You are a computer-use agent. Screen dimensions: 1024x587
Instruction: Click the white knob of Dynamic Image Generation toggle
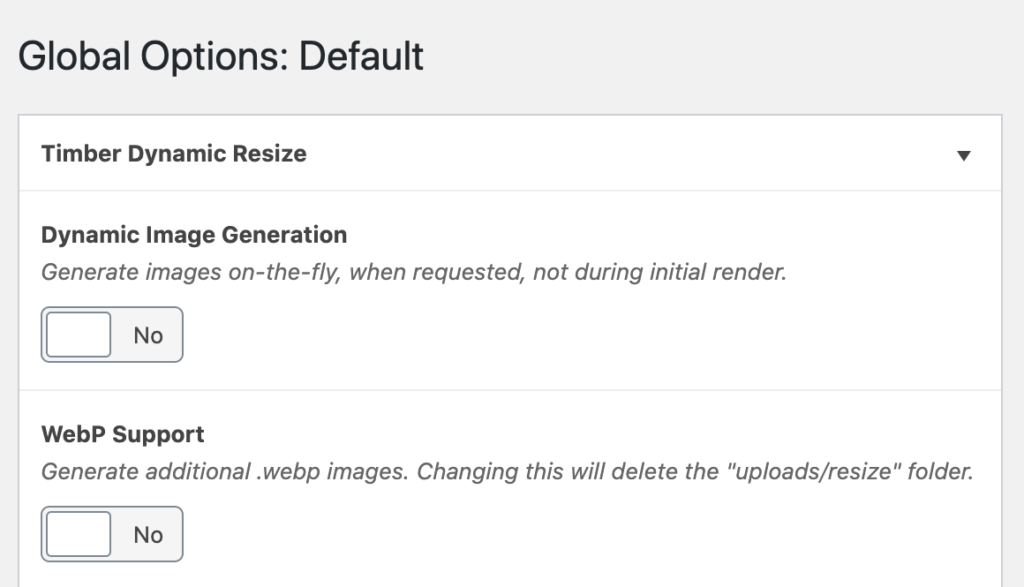click(x=78, y=334)
